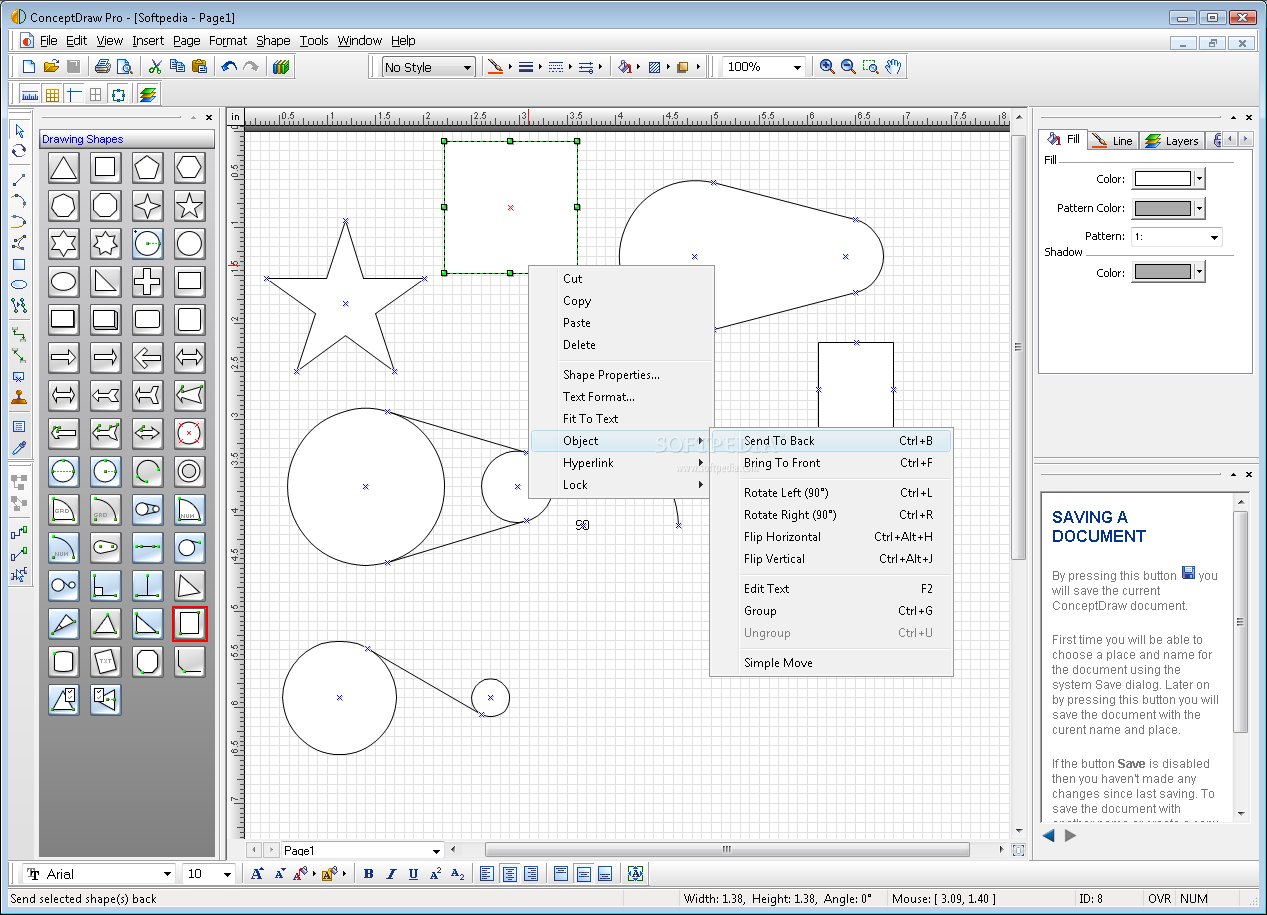Choose Group in the Object submenu

pos(831,611)
